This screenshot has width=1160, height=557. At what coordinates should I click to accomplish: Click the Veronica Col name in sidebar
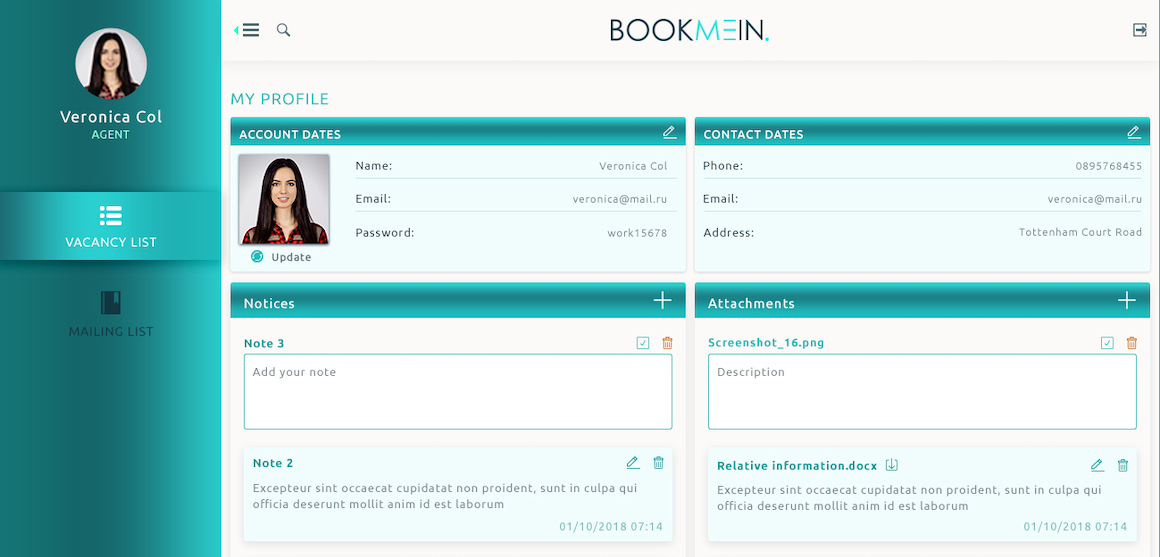(x=111, y=117)
